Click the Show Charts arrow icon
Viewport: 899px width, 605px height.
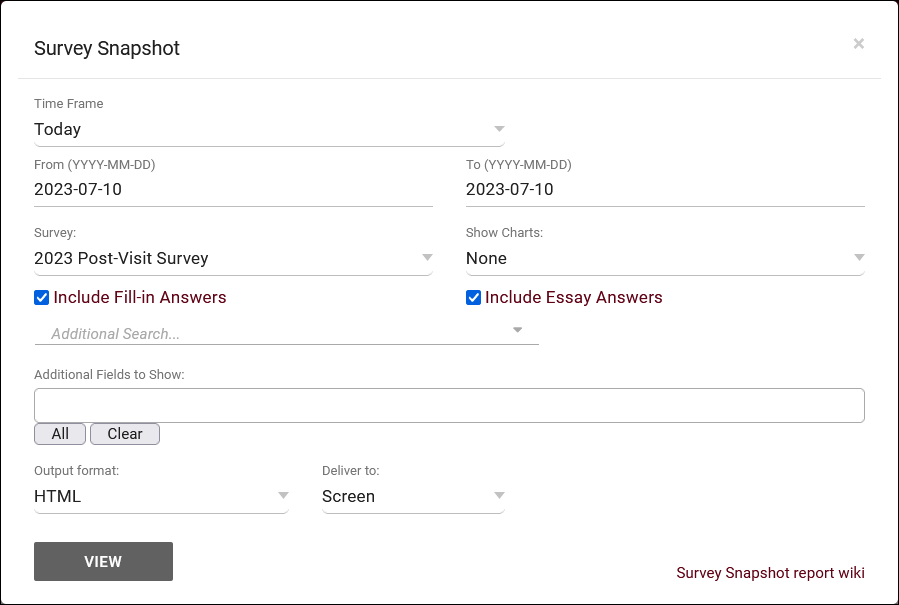click(859, 258)
